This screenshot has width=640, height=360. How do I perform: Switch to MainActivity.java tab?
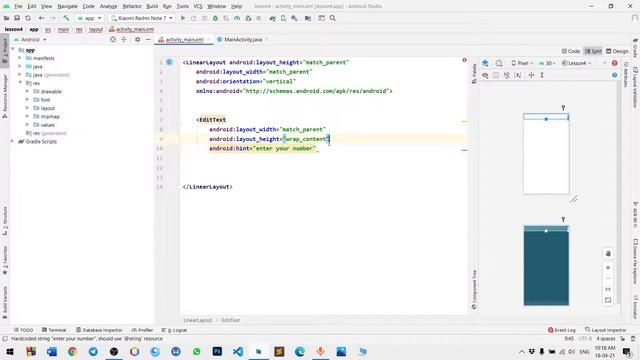[242, 40]
